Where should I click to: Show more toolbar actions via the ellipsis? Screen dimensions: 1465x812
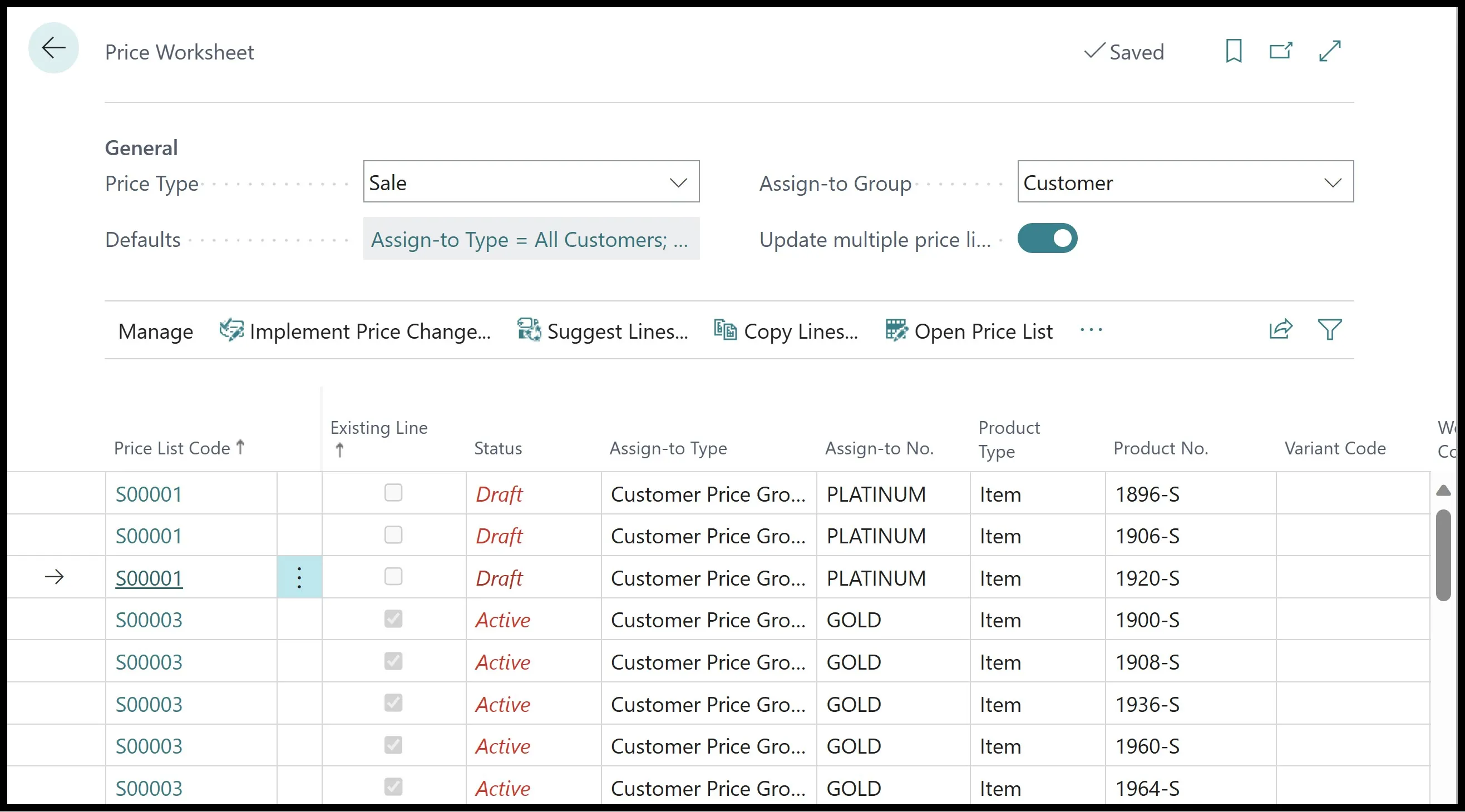pos(1091,330)
